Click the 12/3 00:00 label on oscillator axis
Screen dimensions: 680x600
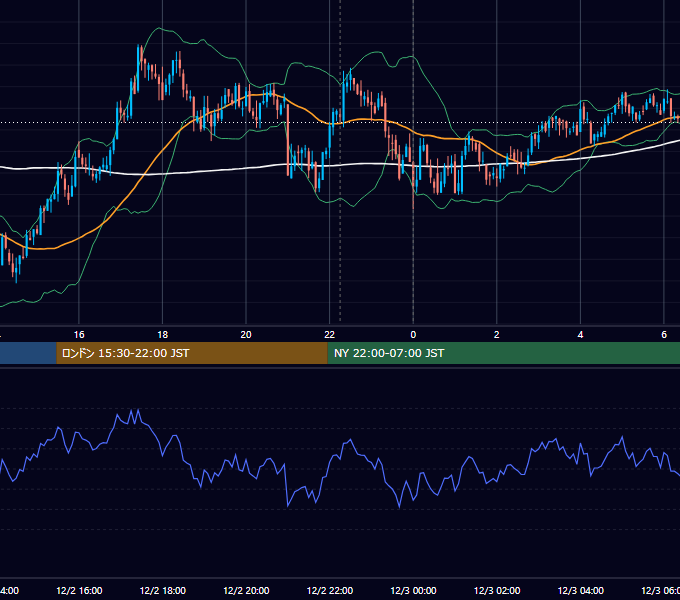[413, 591]
